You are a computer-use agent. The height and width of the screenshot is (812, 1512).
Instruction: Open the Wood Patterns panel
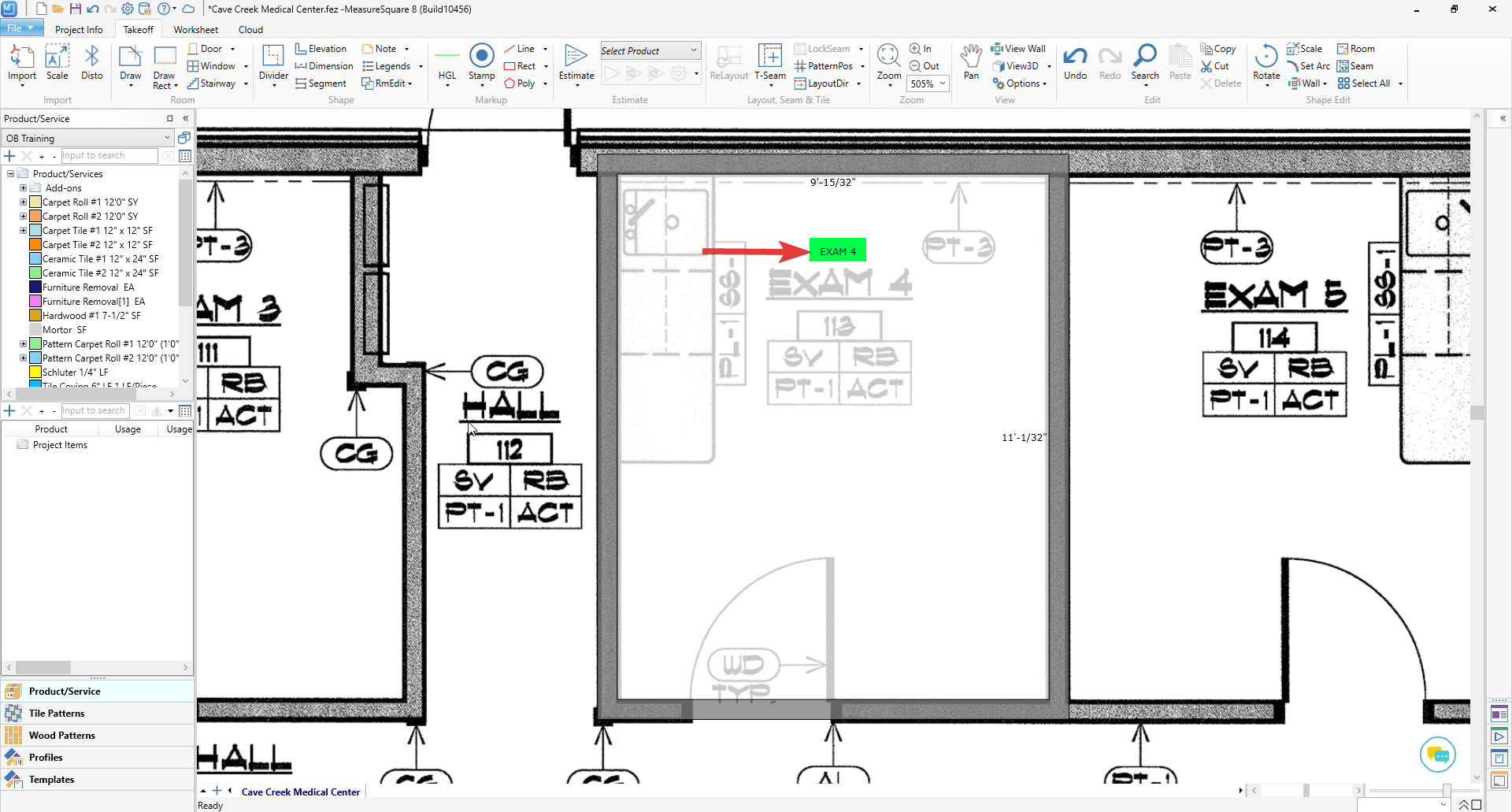(x=98, y=736)
